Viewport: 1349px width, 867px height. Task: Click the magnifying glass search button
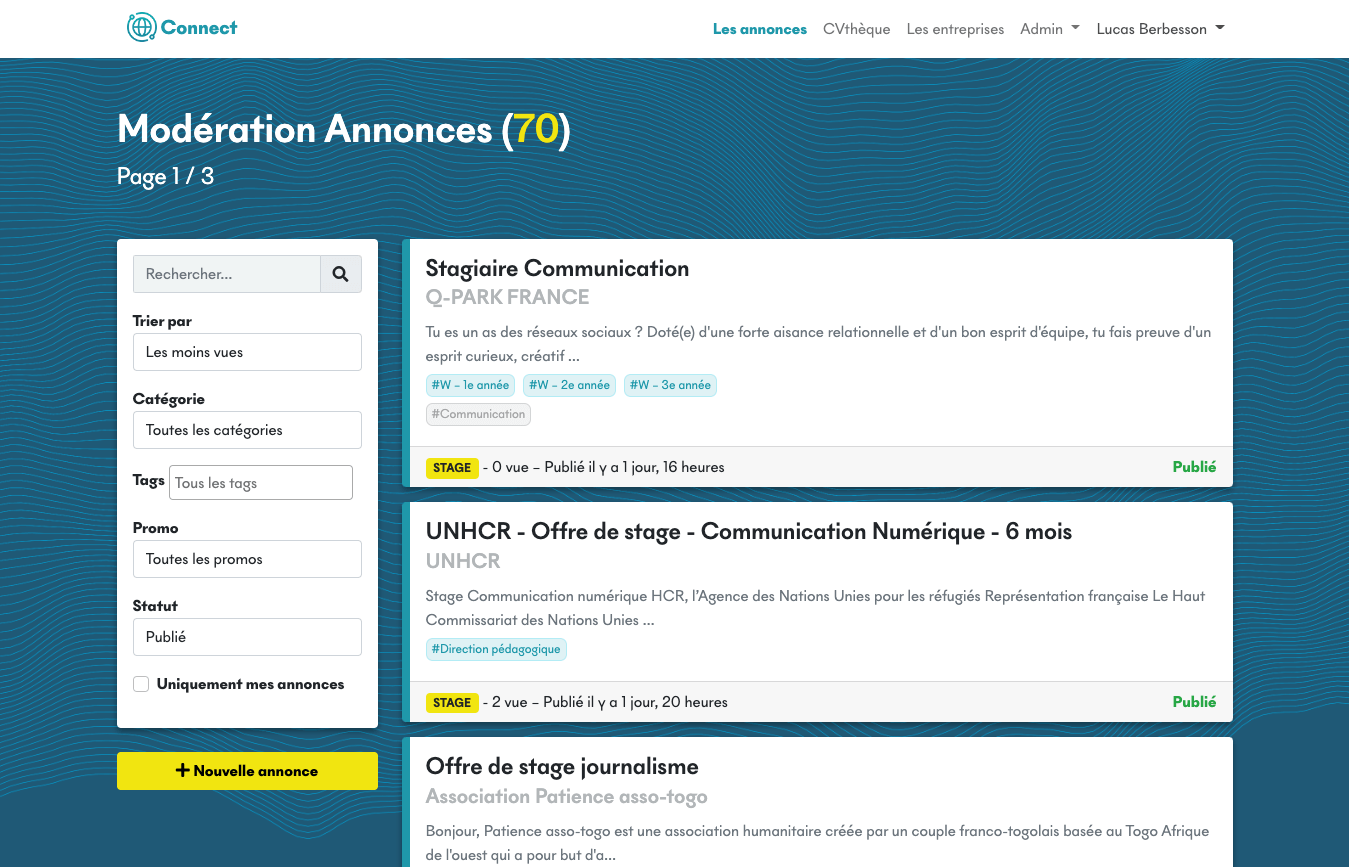click(341, 274)
